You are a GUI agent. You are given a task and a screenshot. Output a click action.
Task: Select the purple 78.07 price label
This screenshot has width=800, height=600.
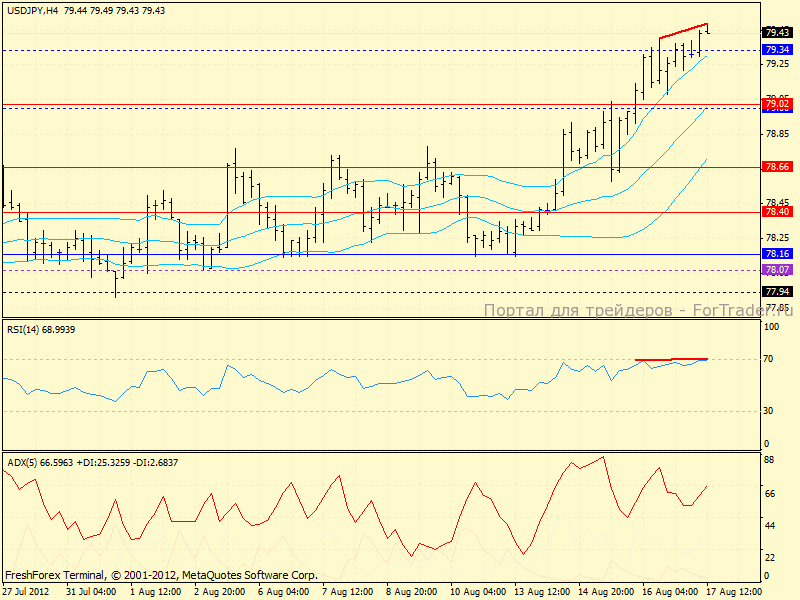click(777, 270)
